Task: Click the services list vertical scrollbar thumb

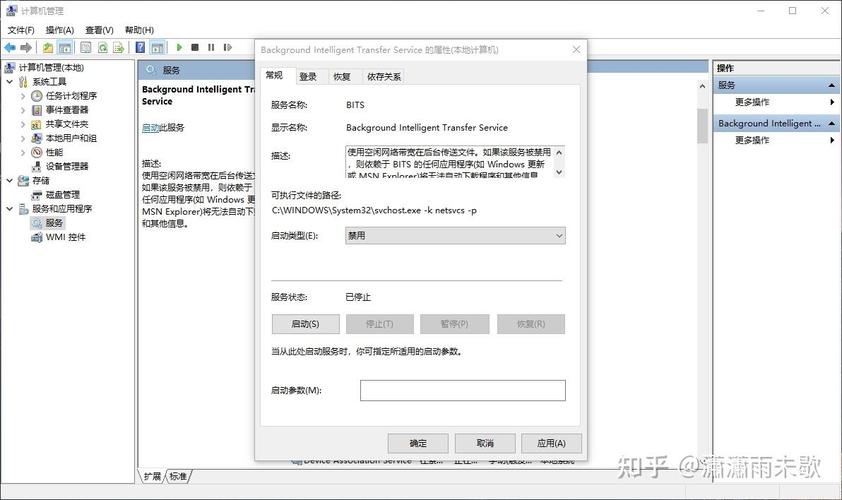Action: point(702,126)
